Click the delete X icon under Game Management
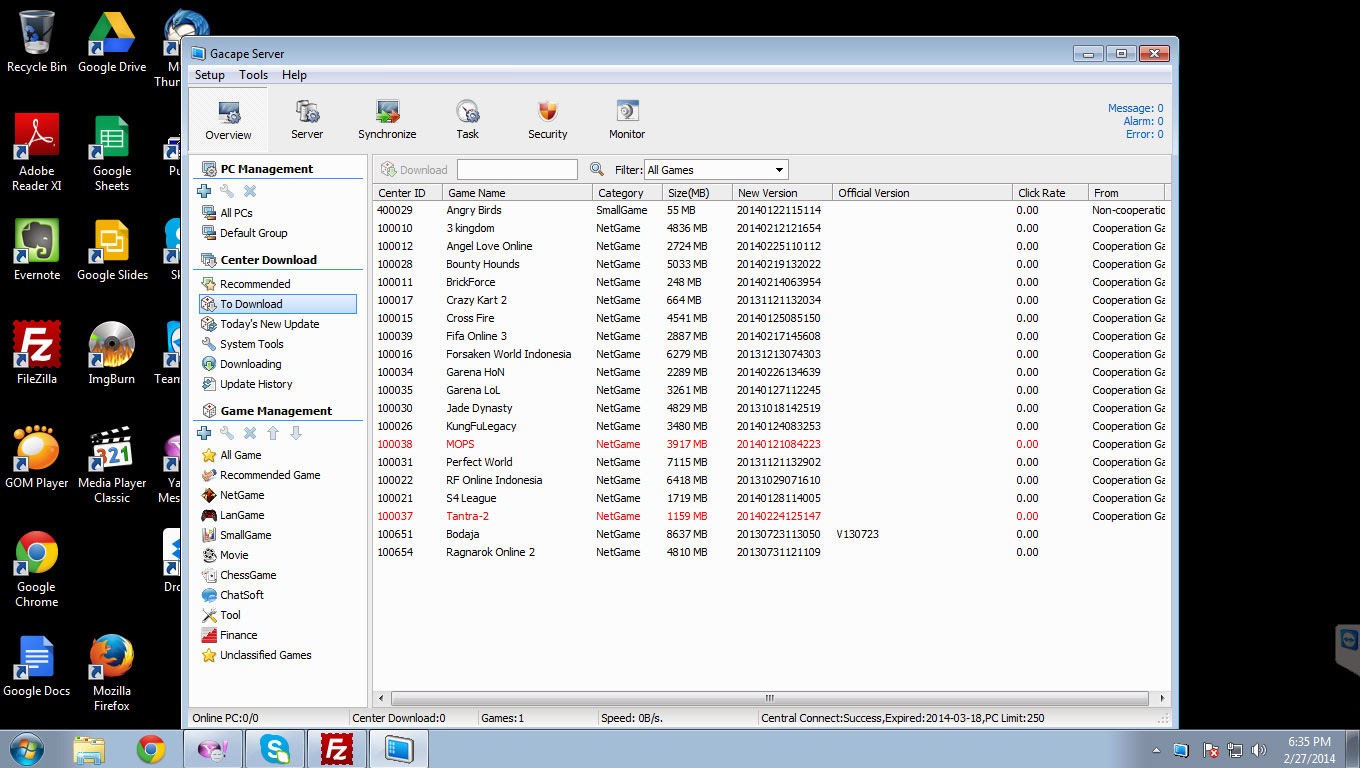Image resolution: width=1360 pixels, height=768 pixels. click(x=250, y=433)
